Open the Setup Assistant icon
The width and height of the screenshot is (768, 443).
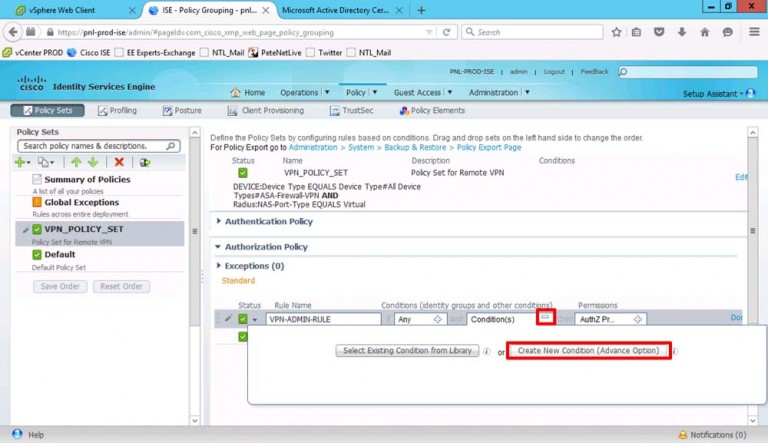click(750, 93)
